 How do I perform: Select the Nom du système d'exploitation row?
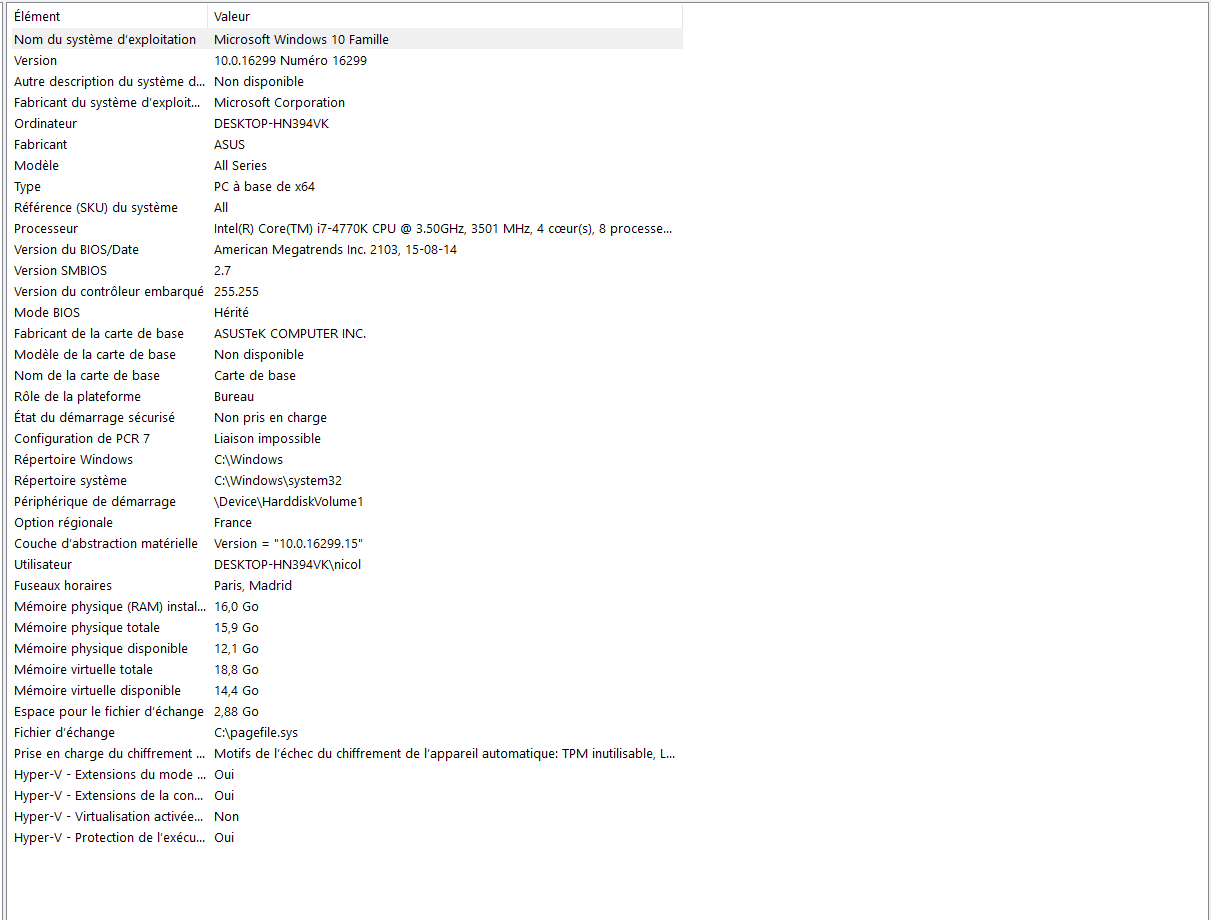tap(346, 39)
